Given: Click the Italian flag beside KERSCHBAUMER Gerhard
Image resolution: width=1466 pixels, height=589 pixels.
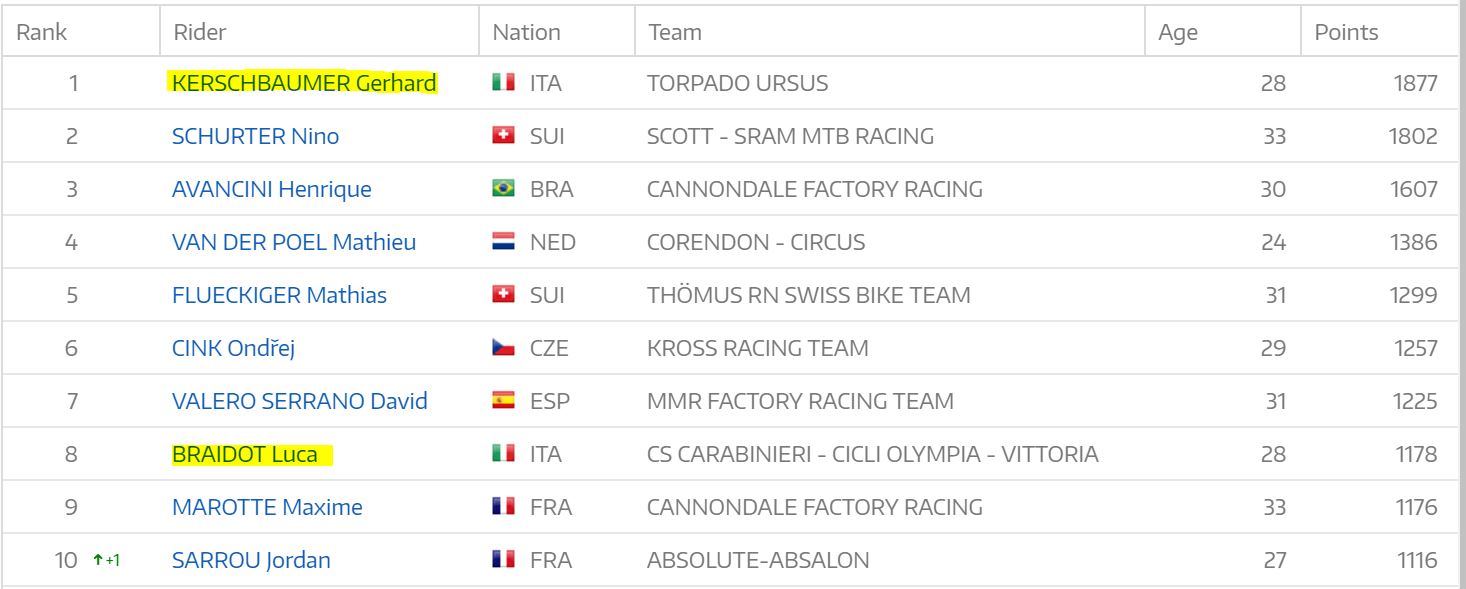Looking at the screenshot, I should click(x=503, y=83).
